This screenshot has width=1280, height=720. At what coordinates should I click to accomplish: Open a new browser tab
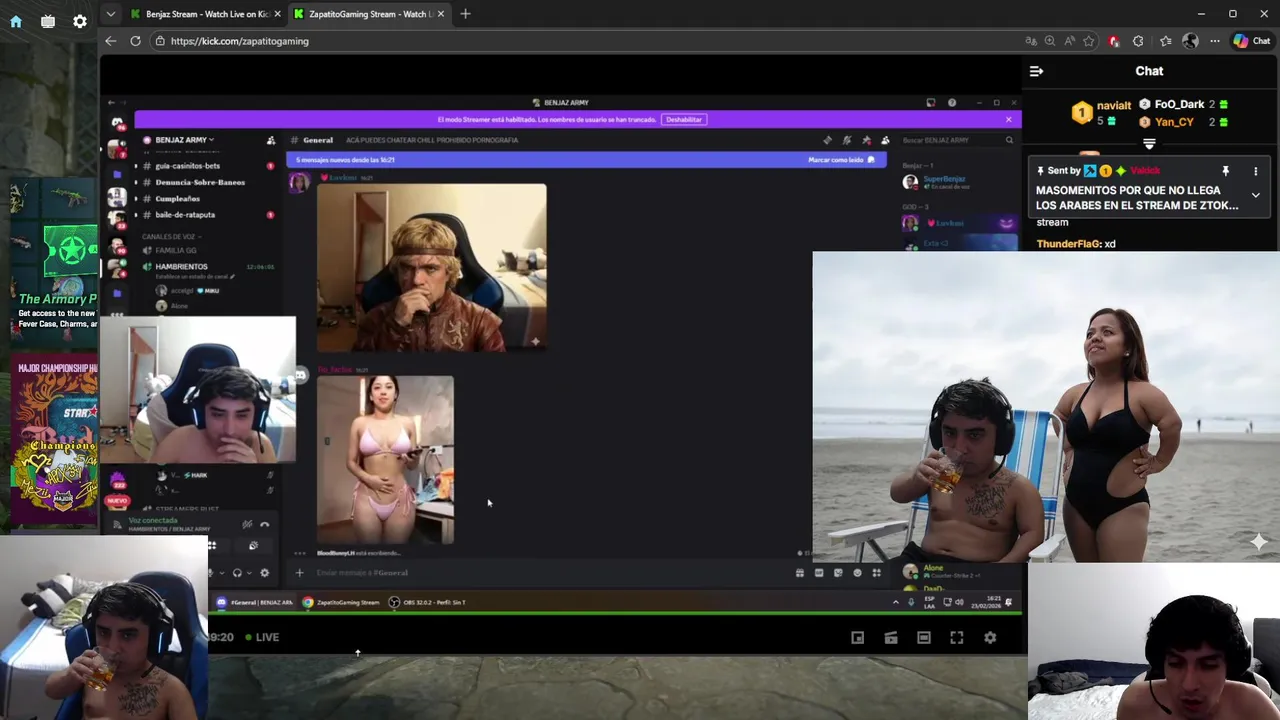[465, 14]
